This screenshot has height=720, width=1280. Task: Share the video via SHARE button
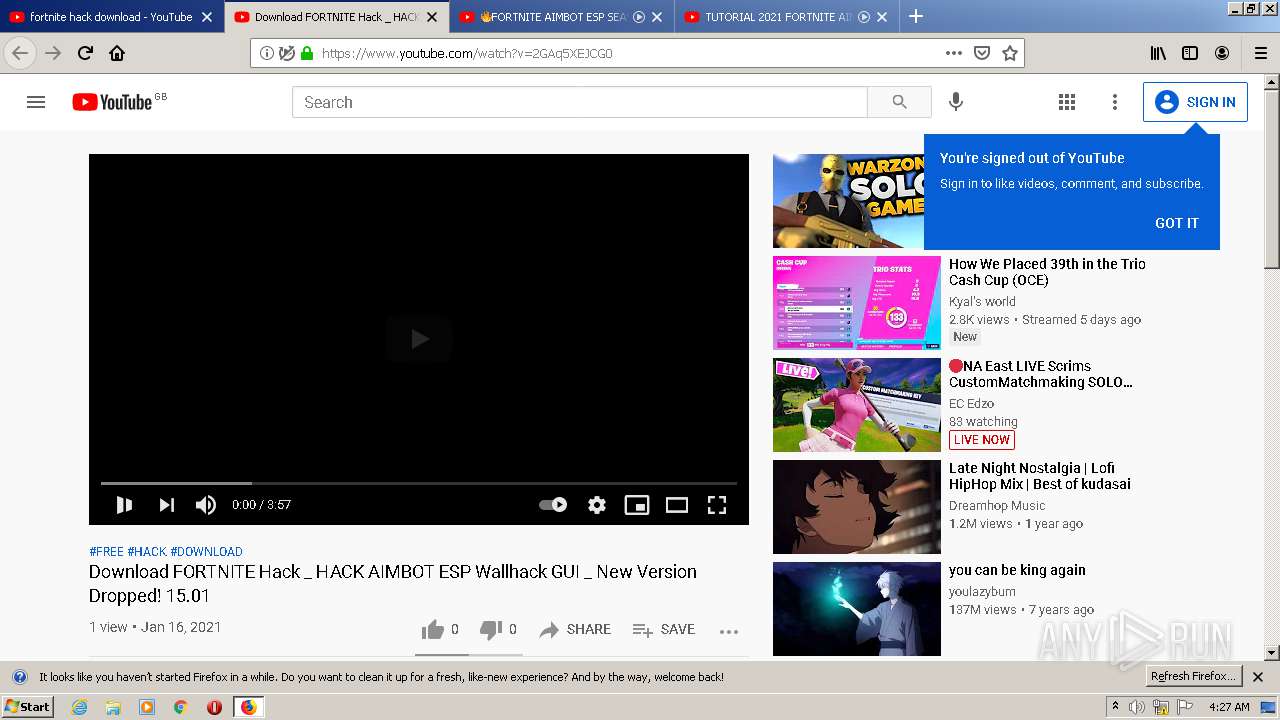coord(575,629)
